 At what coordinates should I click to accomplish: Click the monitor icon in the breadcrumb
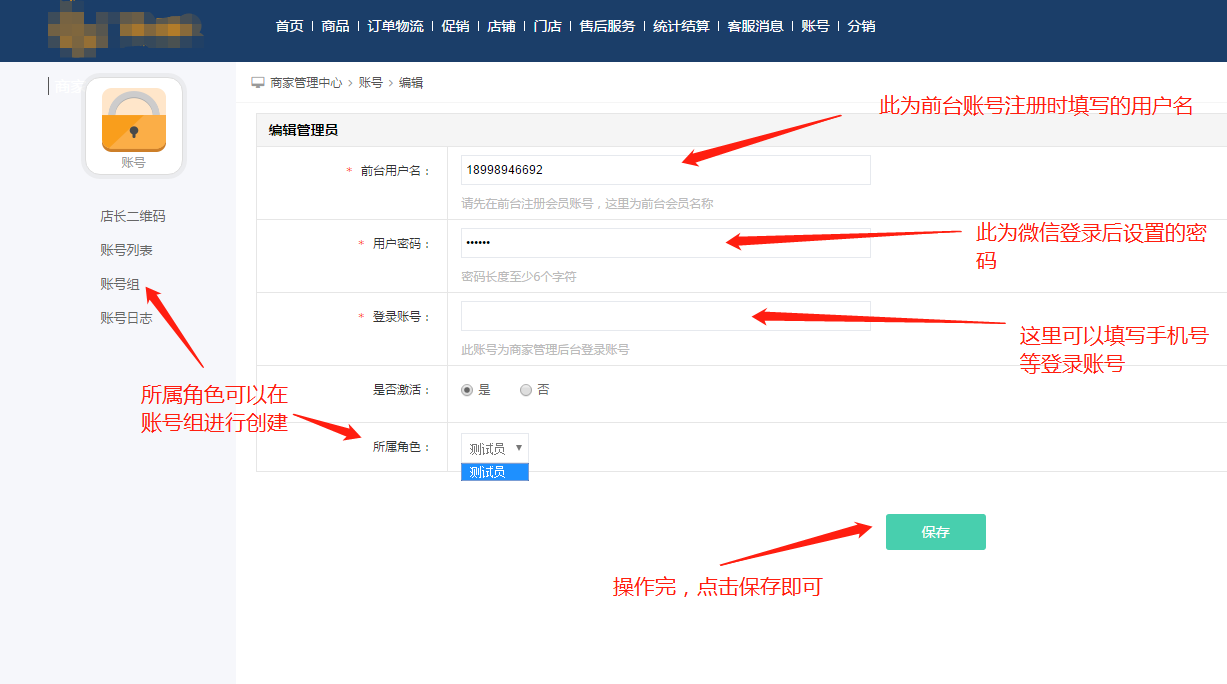tap(258, 82)
